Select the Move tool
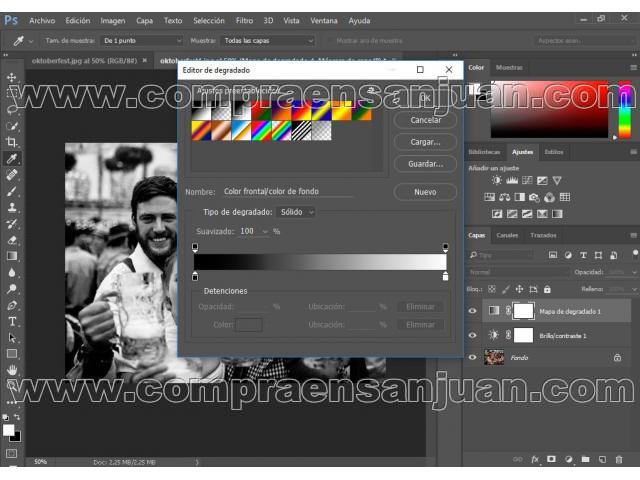The height and width of the screenshot is (480, 640). click(11, 77)
